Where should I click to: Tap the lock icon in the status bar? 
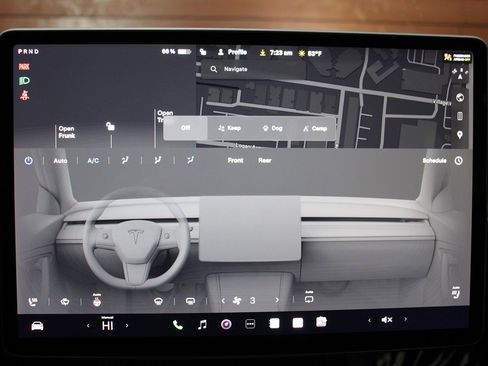pyautogui.click(x=203, y=52)
